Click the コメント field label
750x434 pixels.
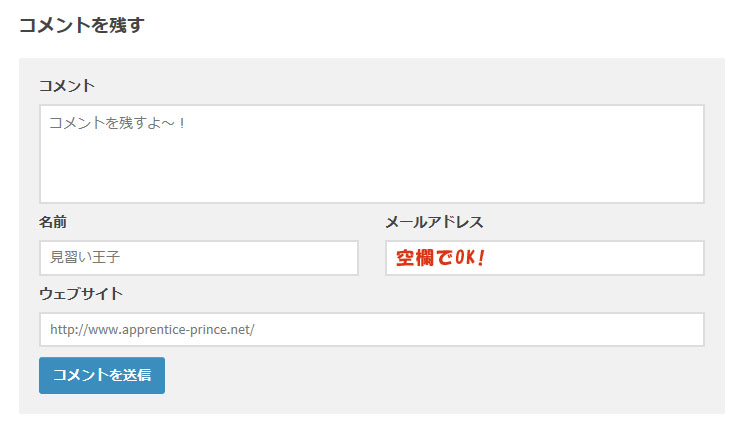67,86
